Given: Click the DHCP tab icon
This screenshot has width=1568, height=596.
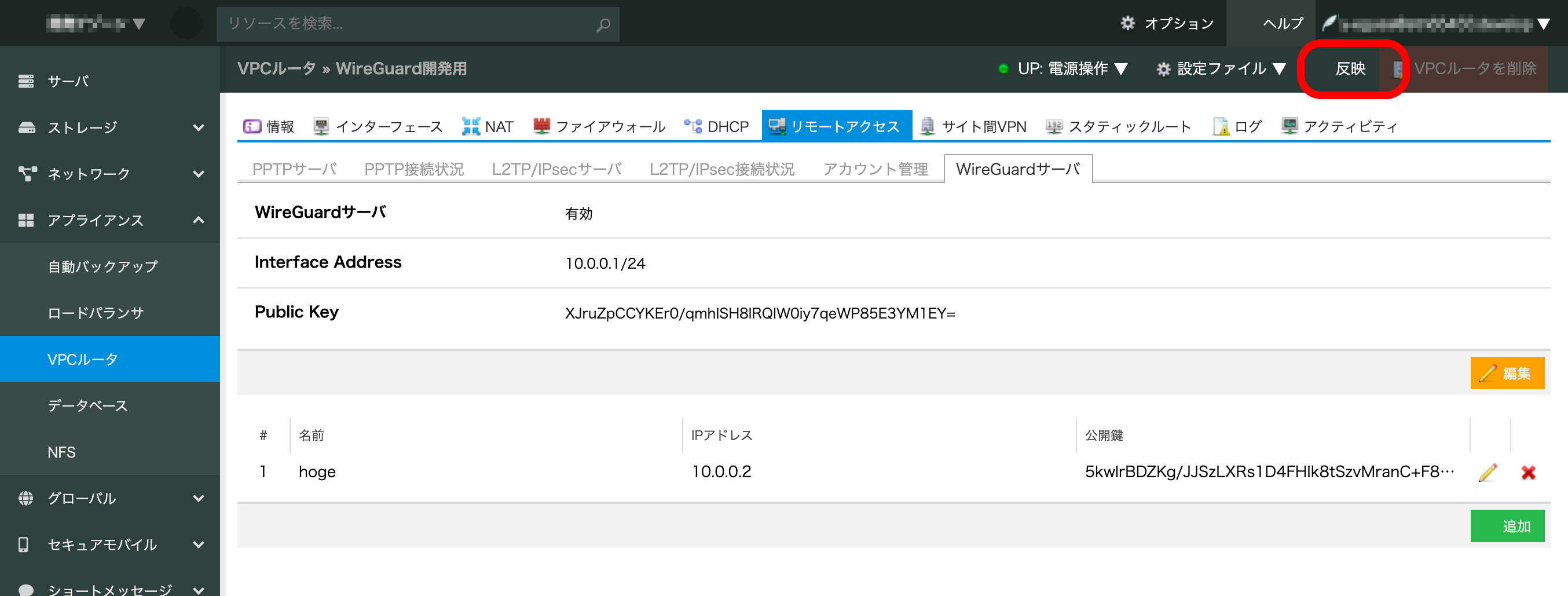Looking at the screenshot, I should (693, 126).
